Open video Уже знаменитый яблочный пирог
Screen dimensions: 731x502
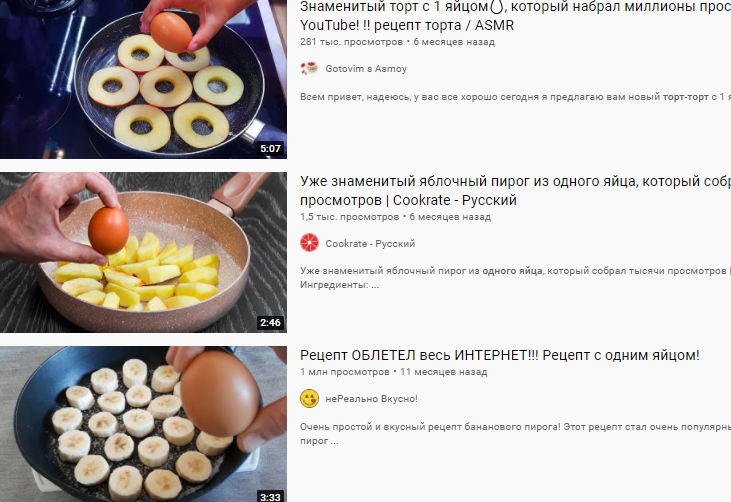click(515, 190)
